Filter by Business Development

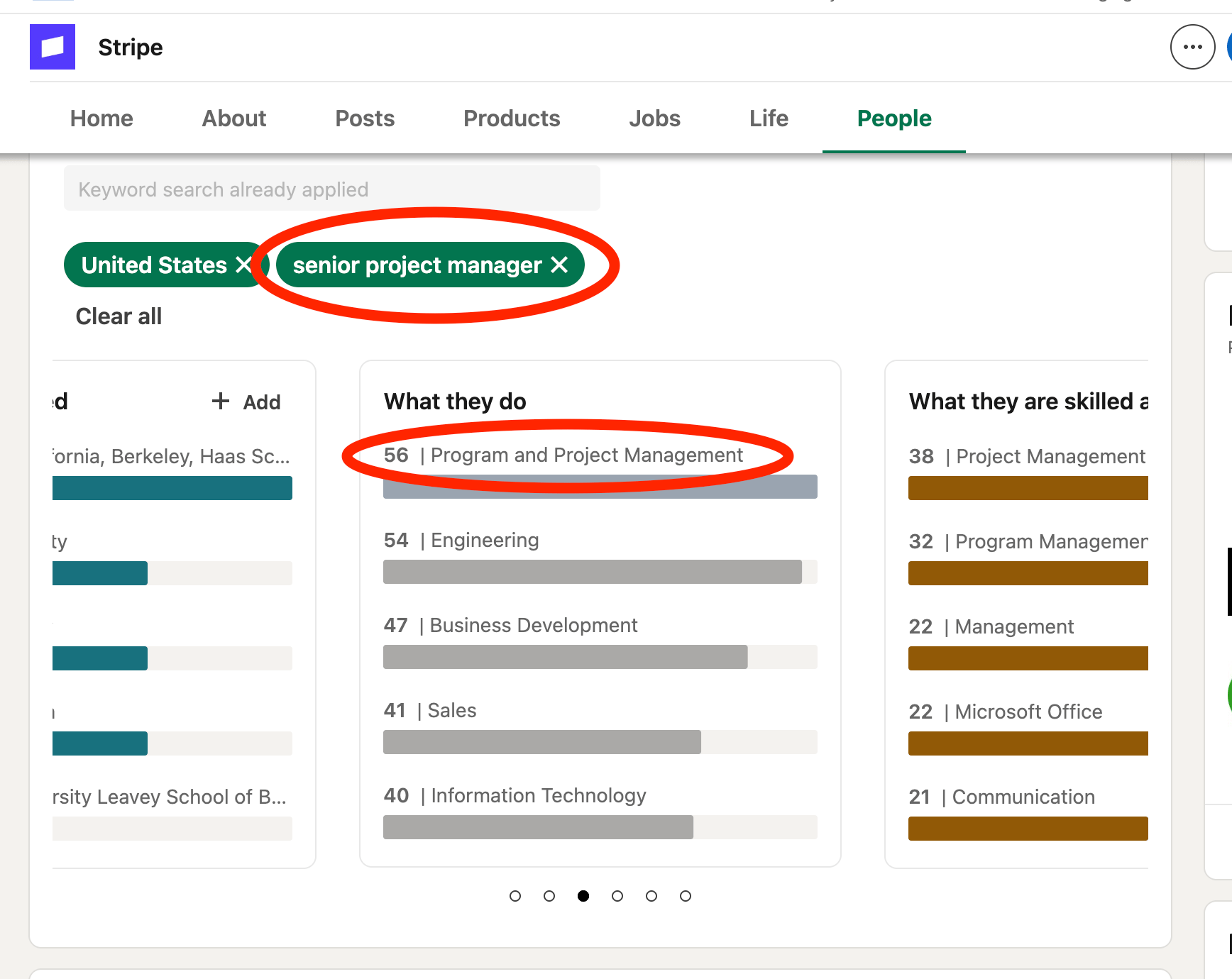click(600, 657)
